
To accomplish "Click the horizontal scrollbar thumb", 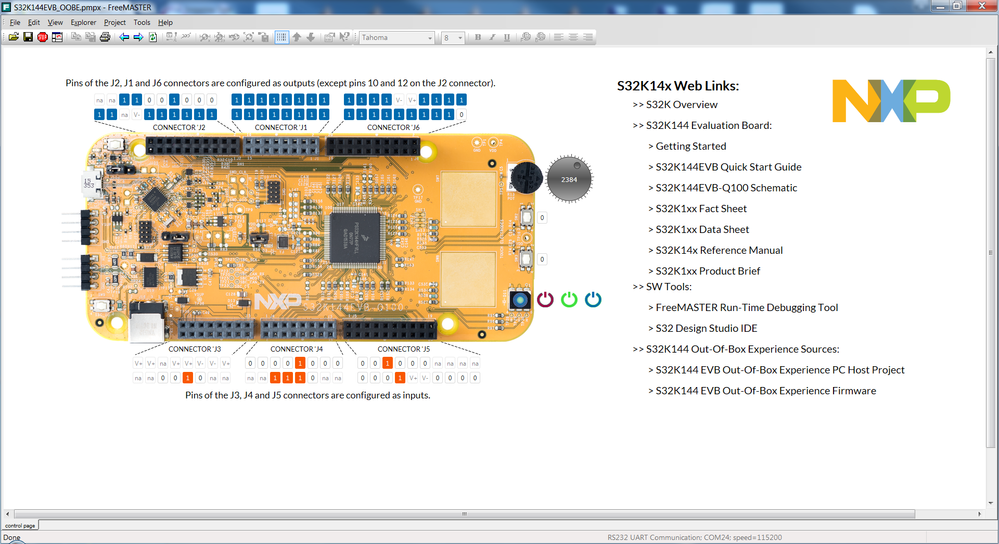I will [x=464, y=513].
